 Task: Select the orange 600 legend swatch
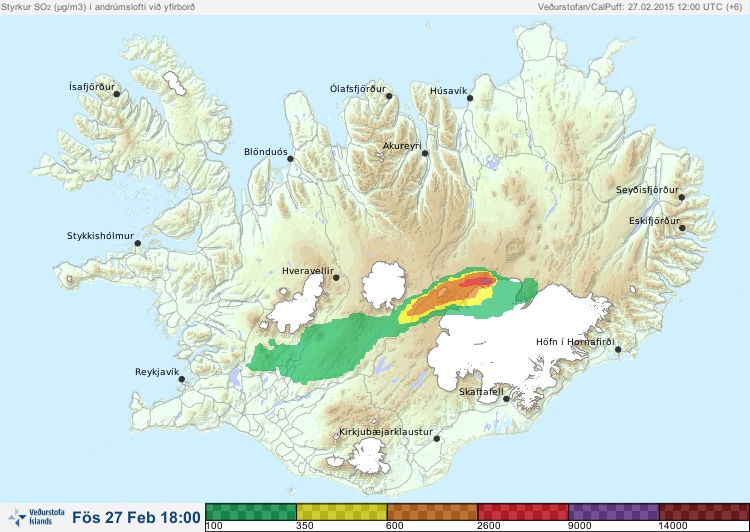click(432, 512)
